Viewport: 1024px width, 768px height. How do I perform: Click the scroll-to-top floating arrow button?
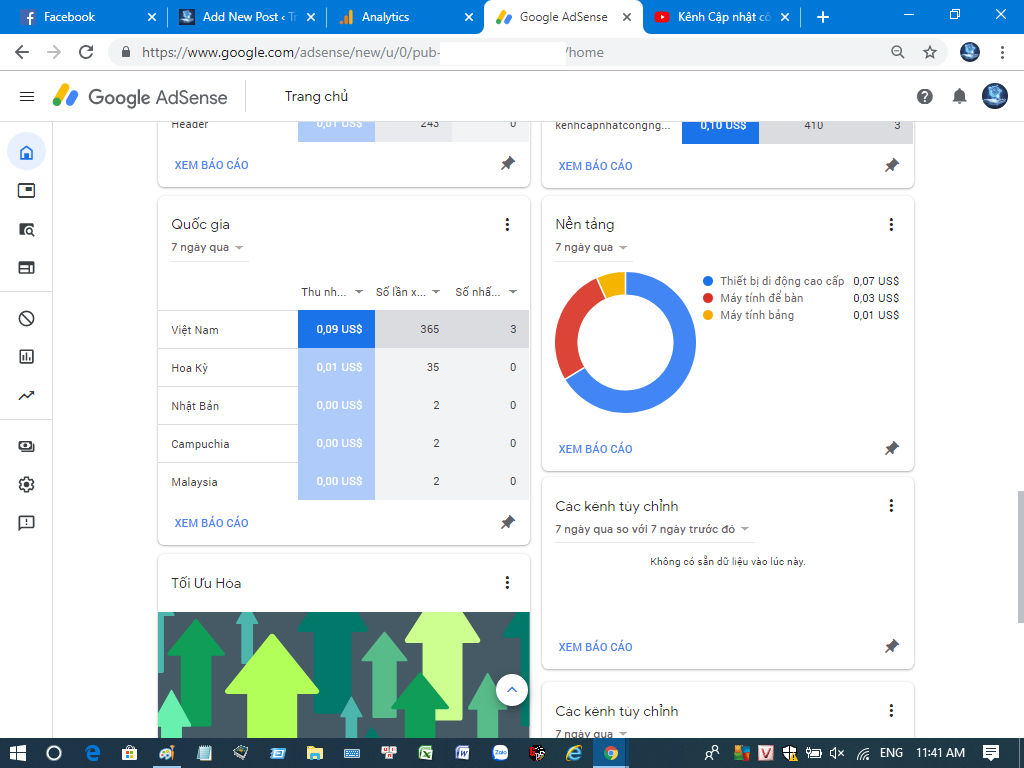point(512,689)
